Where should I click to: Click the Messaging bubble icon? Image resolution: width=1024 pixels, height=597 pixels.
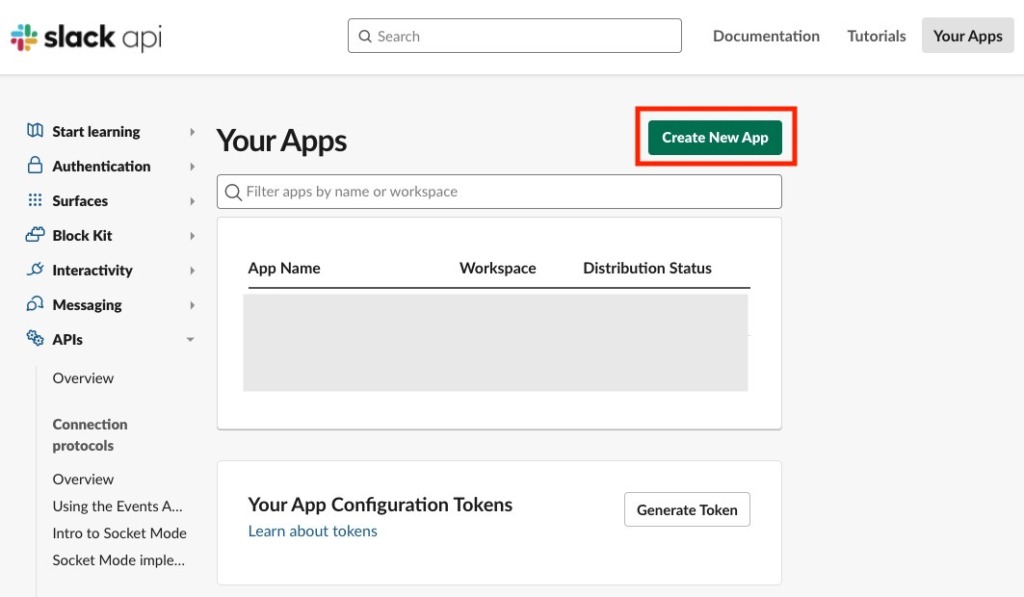click(35, 304)
